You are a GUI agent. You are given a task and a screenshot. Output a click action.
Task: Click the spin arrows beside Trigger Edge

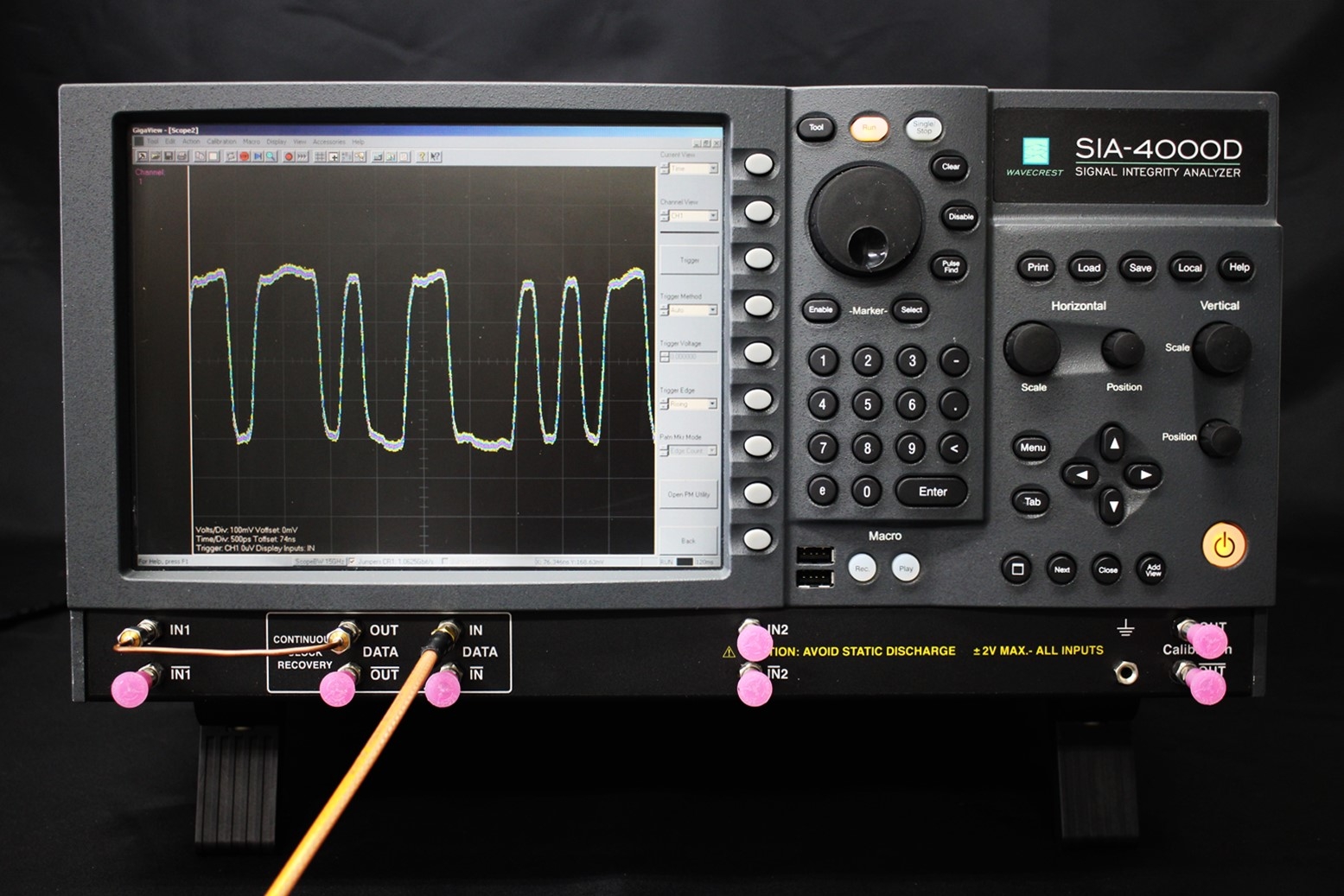coord(665,404)
